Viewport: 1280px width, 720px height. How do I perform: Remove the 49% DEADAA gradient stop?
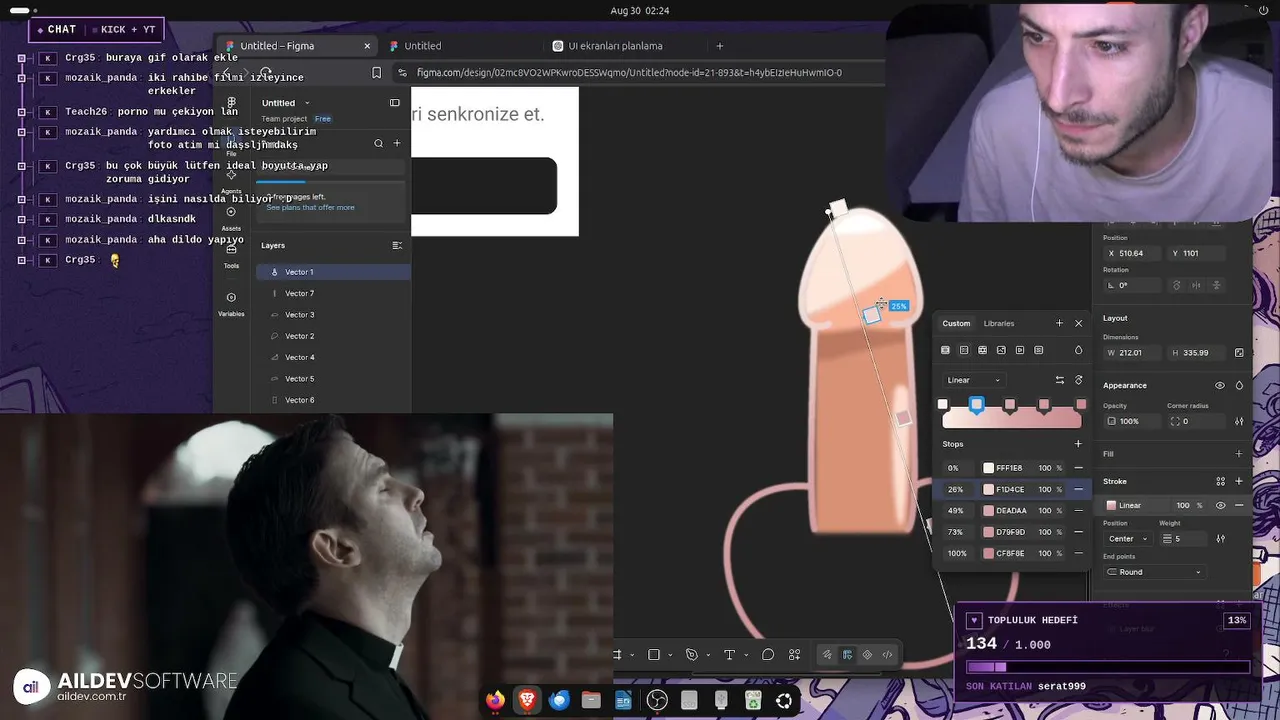[x=1078, y=511]
